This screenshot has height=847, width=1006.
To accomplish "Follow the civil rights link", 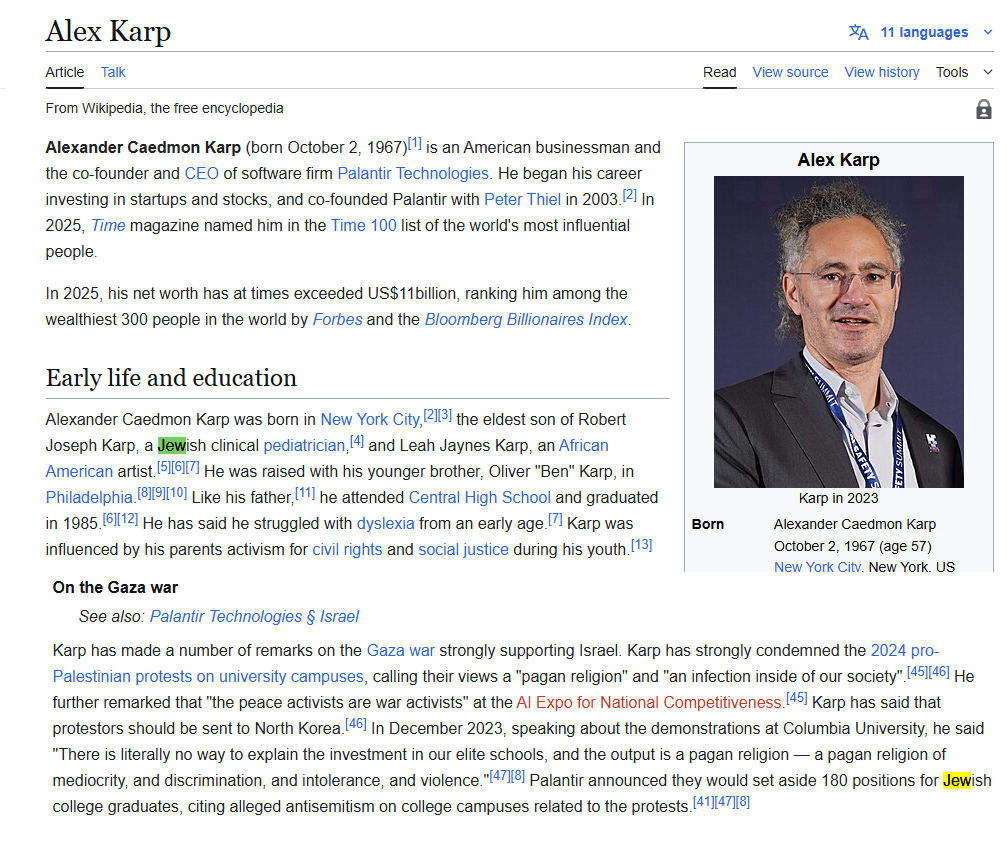I will [x=347, y=550].
